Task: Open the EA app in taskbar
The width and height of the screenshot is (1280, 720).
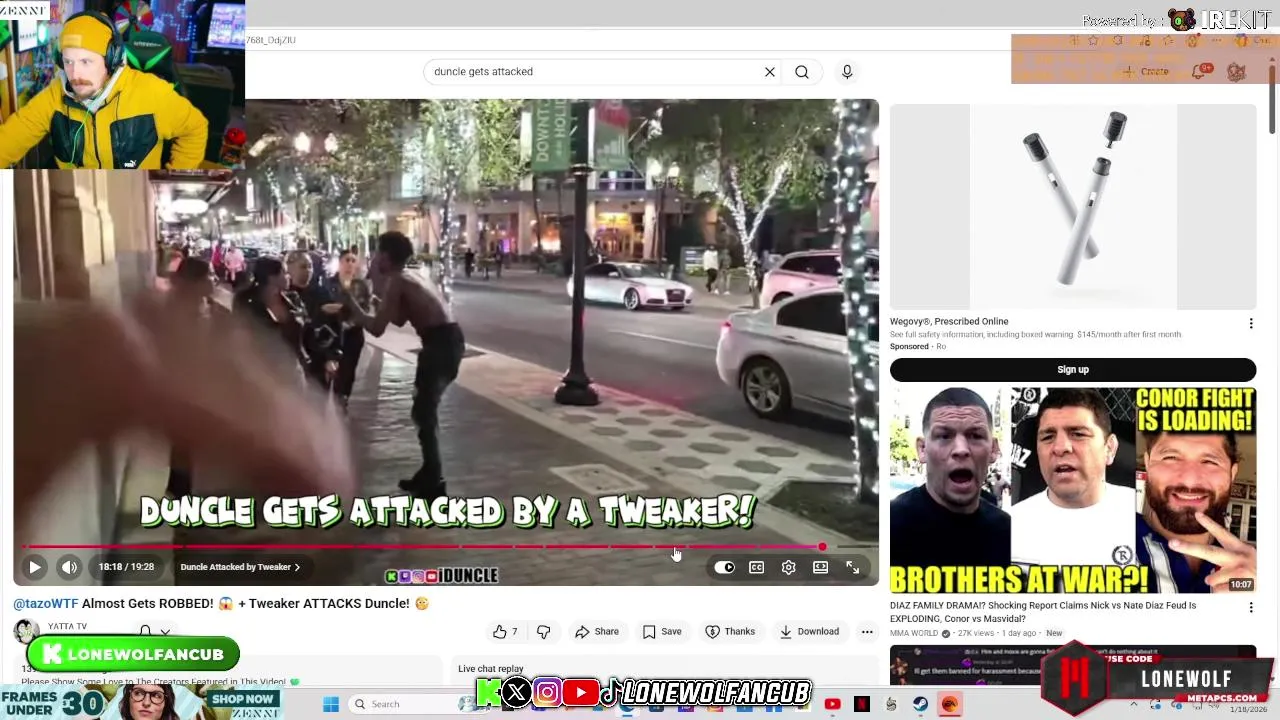Action: point(949,704)
